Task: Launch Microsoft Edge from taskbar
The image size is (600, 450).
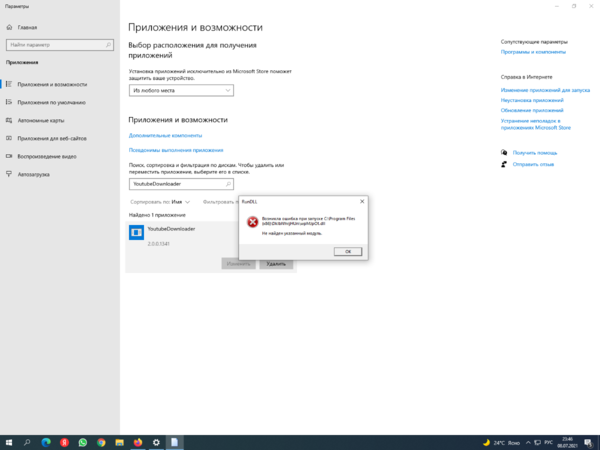Action: 46,443
